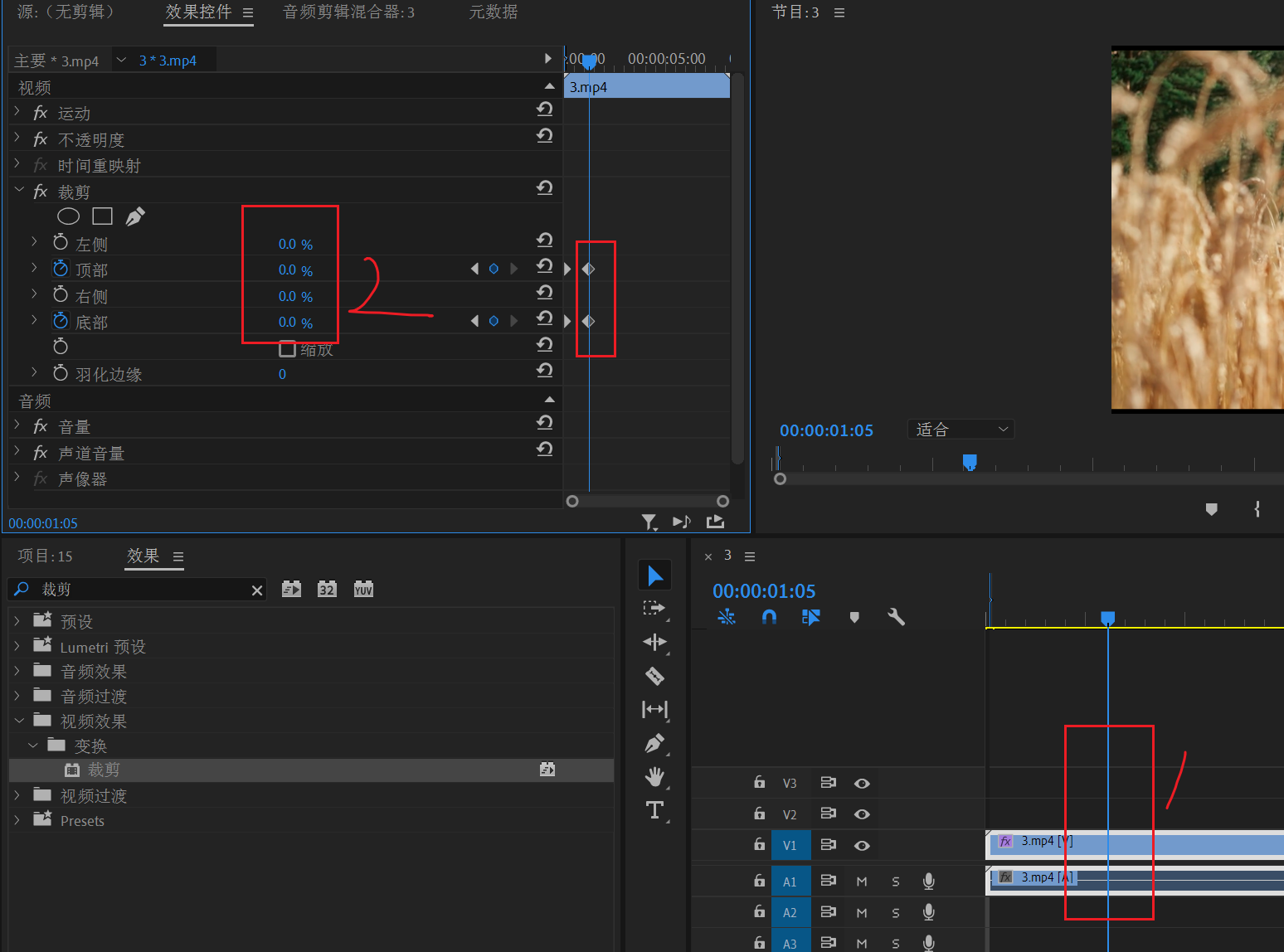The height and width of the screenshot is (952, 1284).
Task: Enable the 缩放 checkbox
Action: click(x=288, y=348)
